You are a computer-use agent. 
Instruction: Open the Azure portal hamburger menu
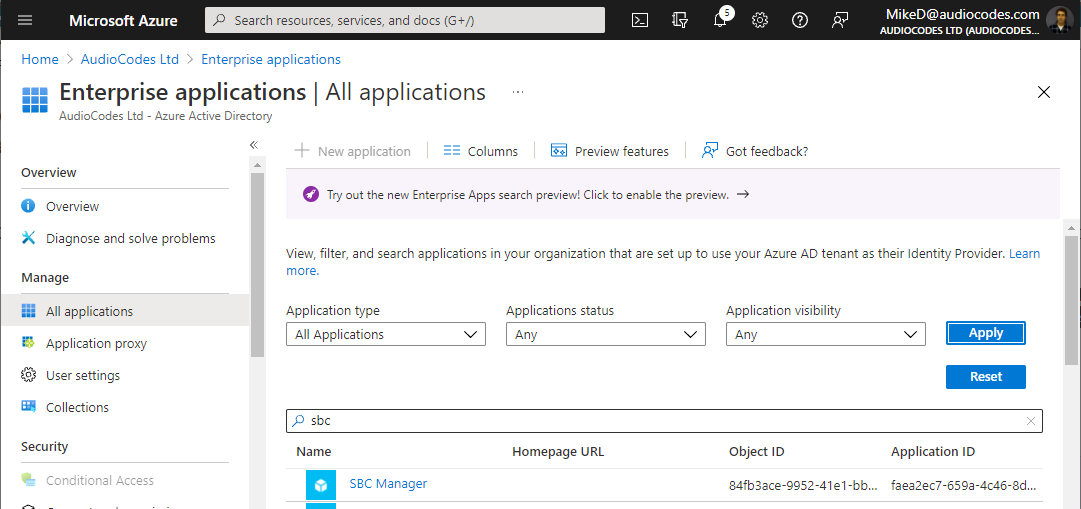pyautogui.click(x=26, y=20)
